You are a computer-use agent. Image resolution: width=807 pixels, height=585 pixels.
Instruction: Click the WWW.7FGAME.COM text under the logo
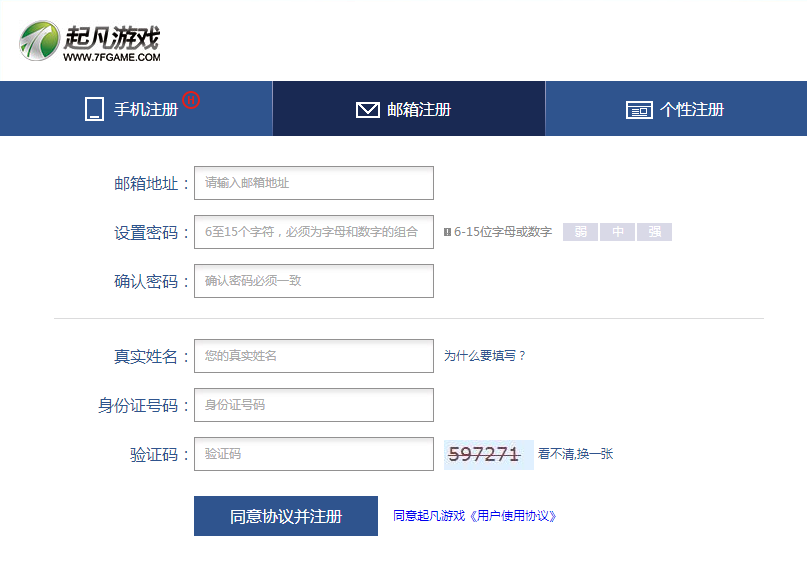pyautogui.click(x=113, y=56)
